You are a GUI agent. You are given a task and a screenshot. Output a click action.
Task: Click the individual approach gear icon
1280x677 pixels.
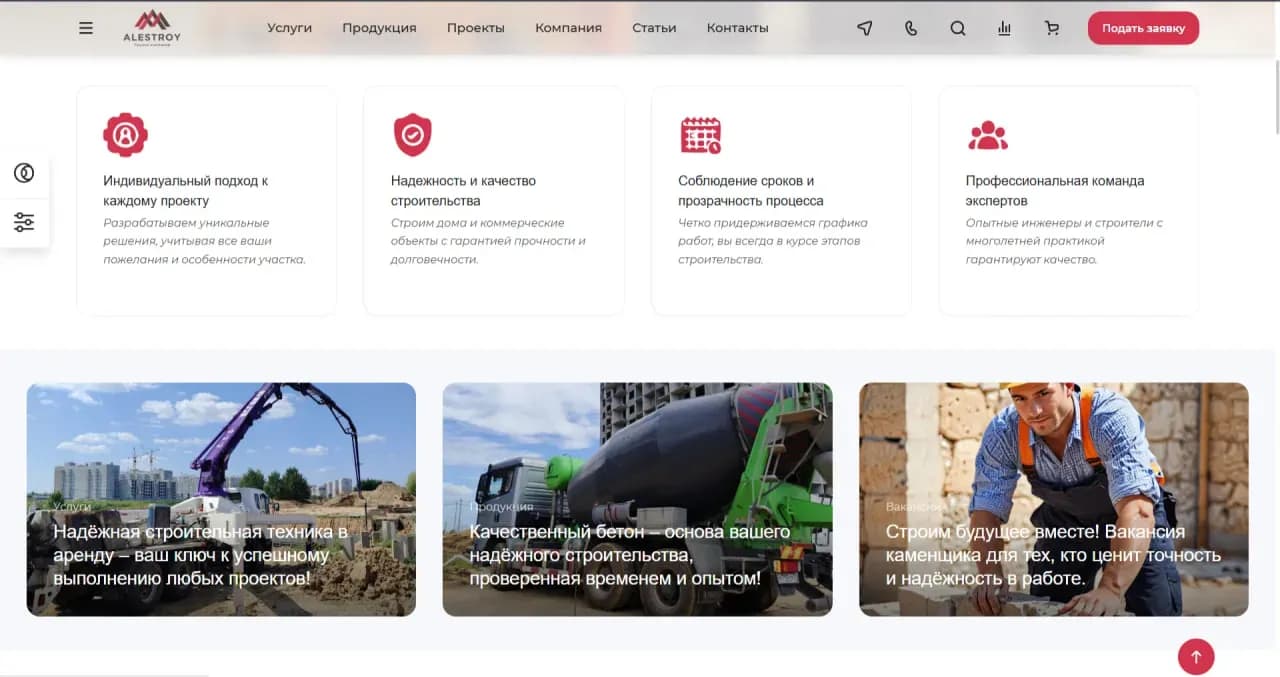click(x=125, y=134)
